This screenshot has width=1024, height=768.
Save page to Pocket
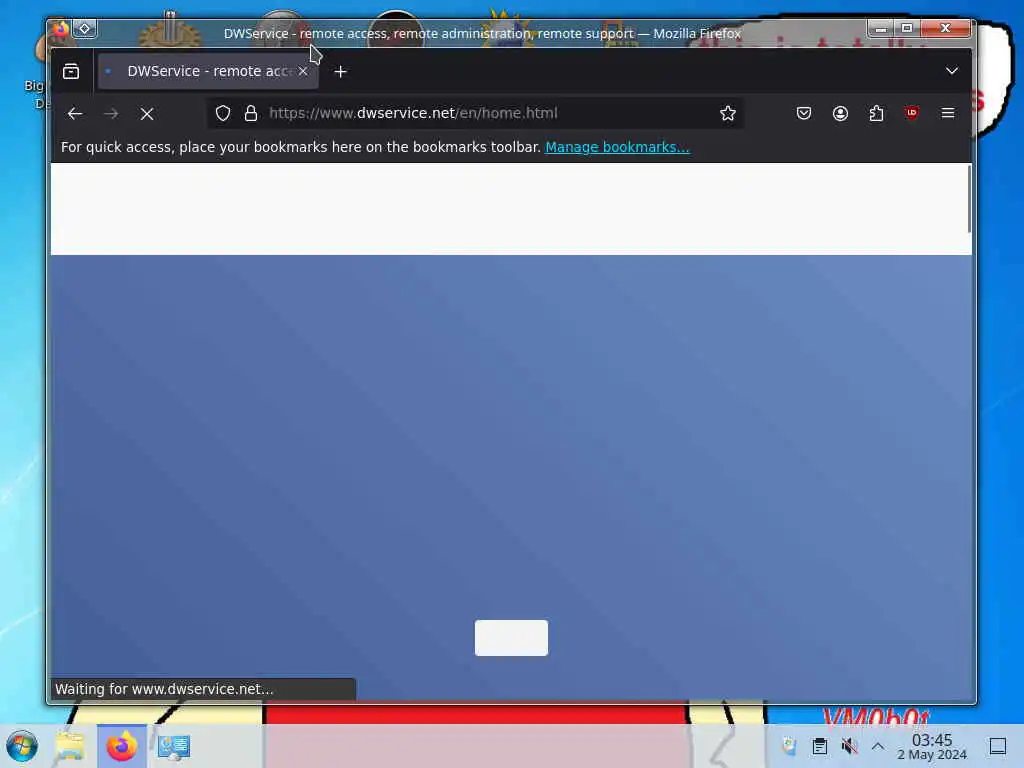pos(804,113)
